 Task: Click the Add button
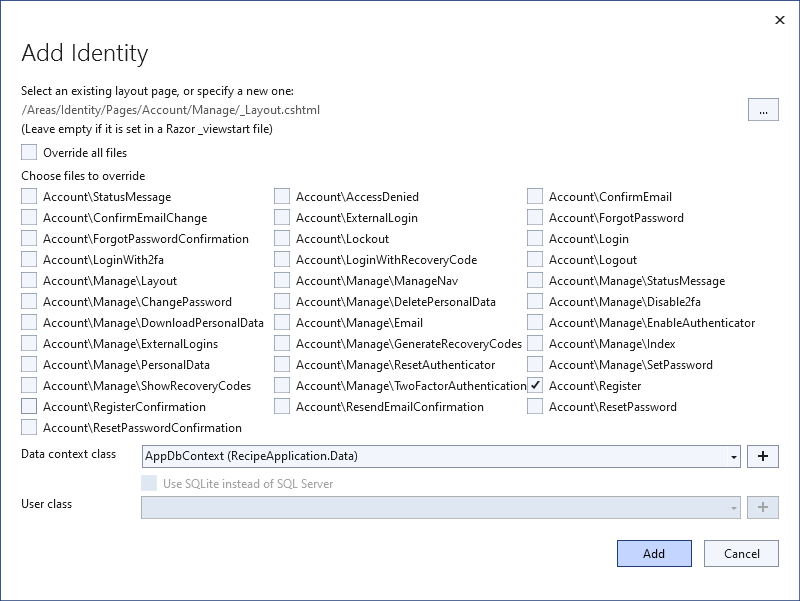(654, 553)
